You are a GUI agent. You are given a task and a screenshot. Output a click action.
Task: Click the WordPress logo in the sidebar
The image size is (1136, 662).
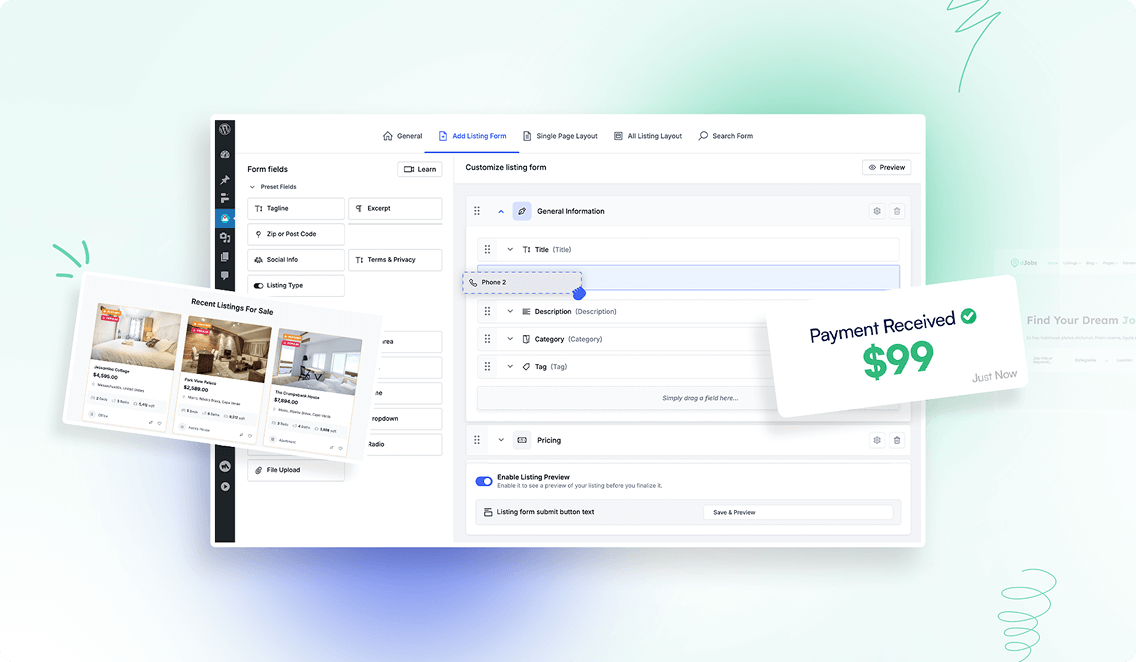225,129
